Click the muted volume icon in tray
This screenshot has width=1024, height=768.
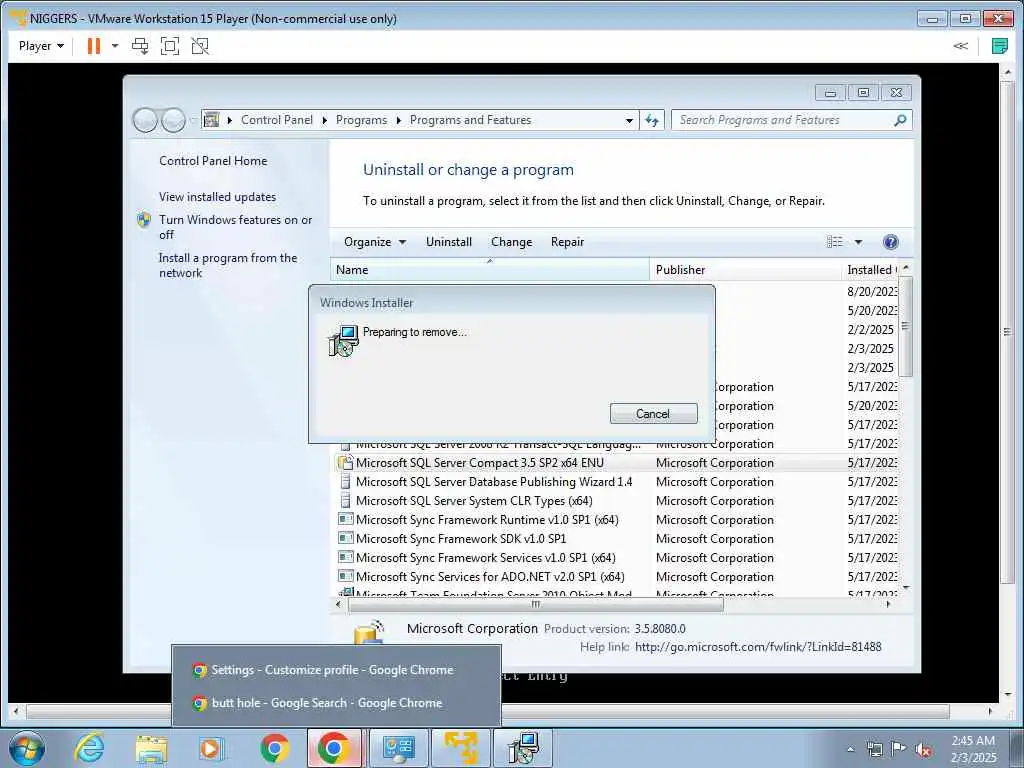pos(923,749)
